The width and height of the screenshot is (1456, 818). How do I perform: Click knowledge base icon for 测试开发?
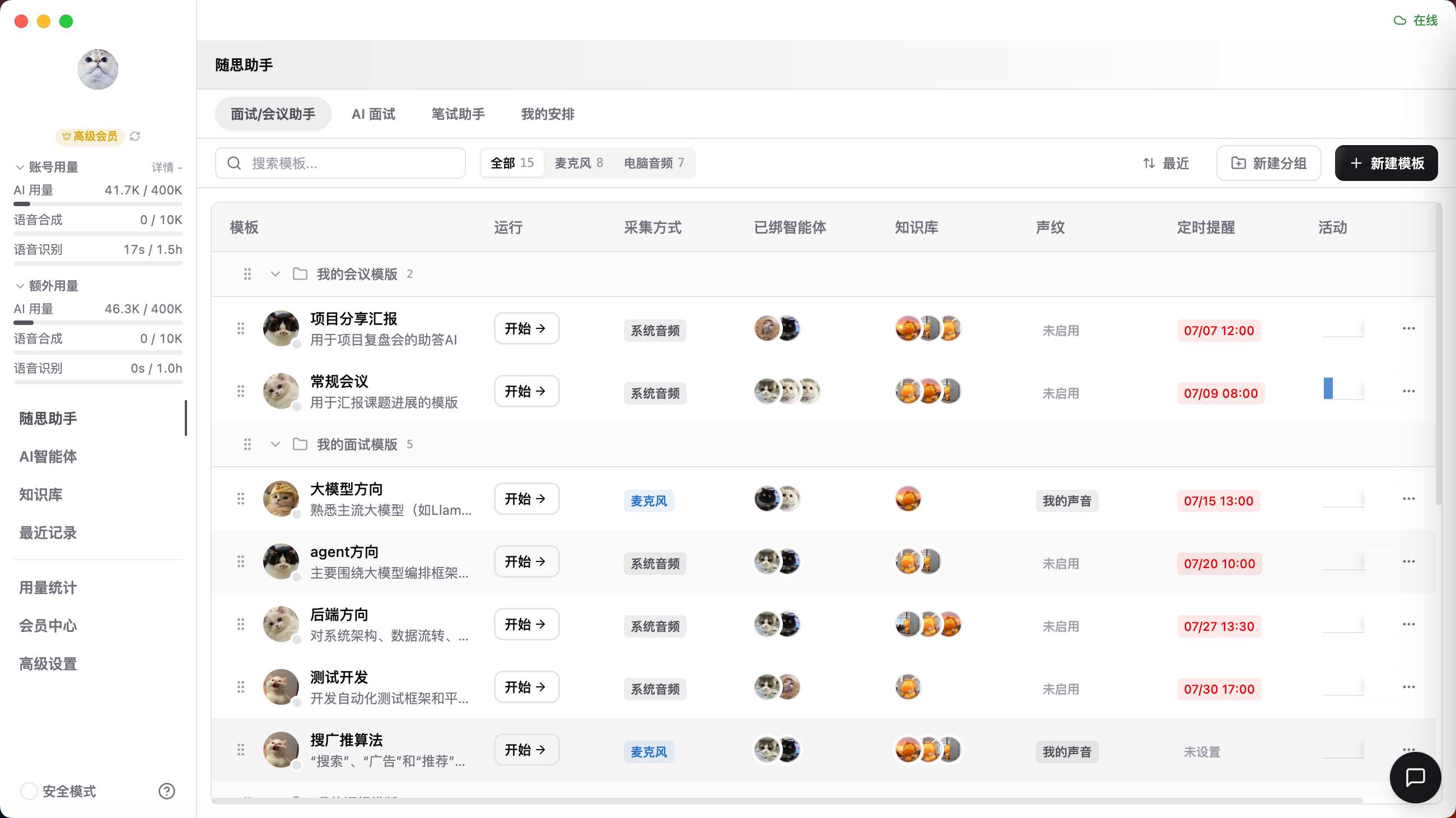908,687
